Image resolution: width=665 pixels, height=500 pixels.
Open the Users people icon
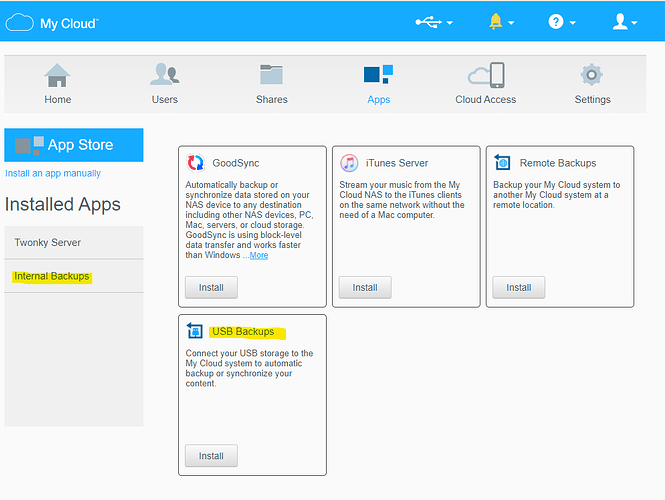point(165,74)
